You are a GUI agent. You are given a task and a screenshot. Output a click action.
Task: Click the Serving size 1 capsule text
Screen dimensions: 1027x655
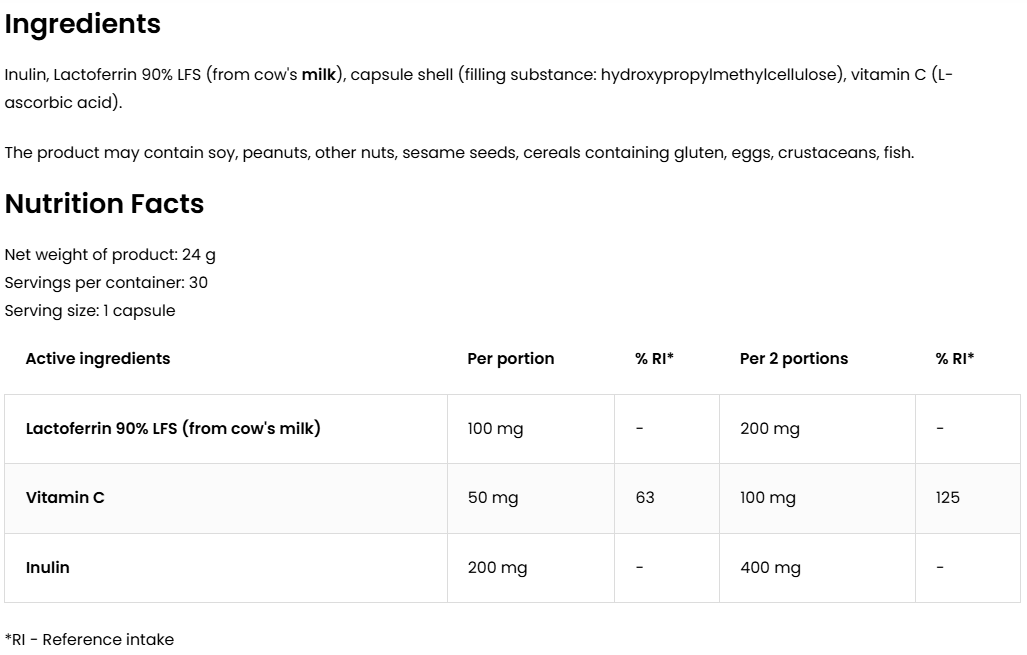coord(90,311)
